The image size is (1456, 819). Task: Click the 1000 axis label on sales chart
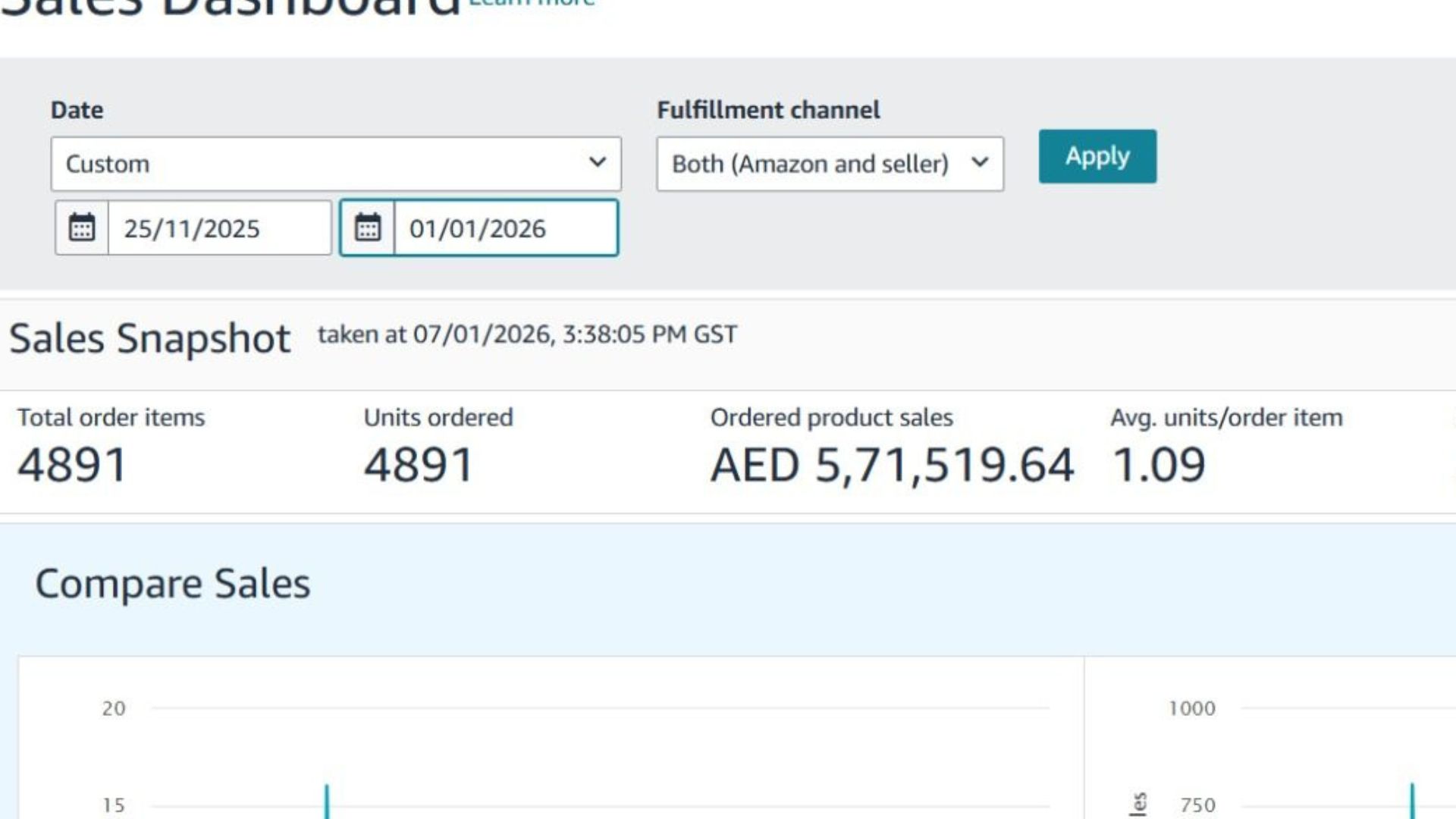[1192, 708]
